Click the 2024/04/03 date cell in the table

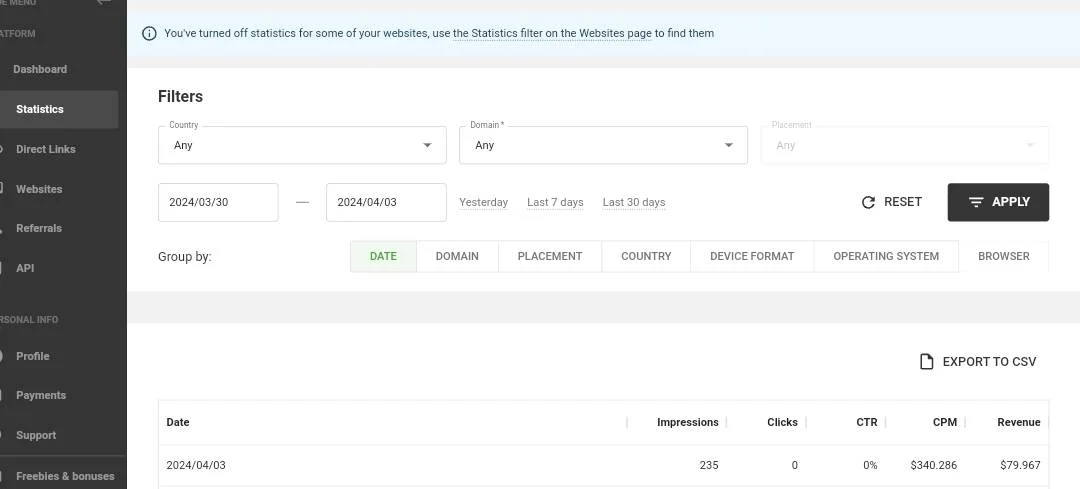pyautogui.click(x=196, y=466)
